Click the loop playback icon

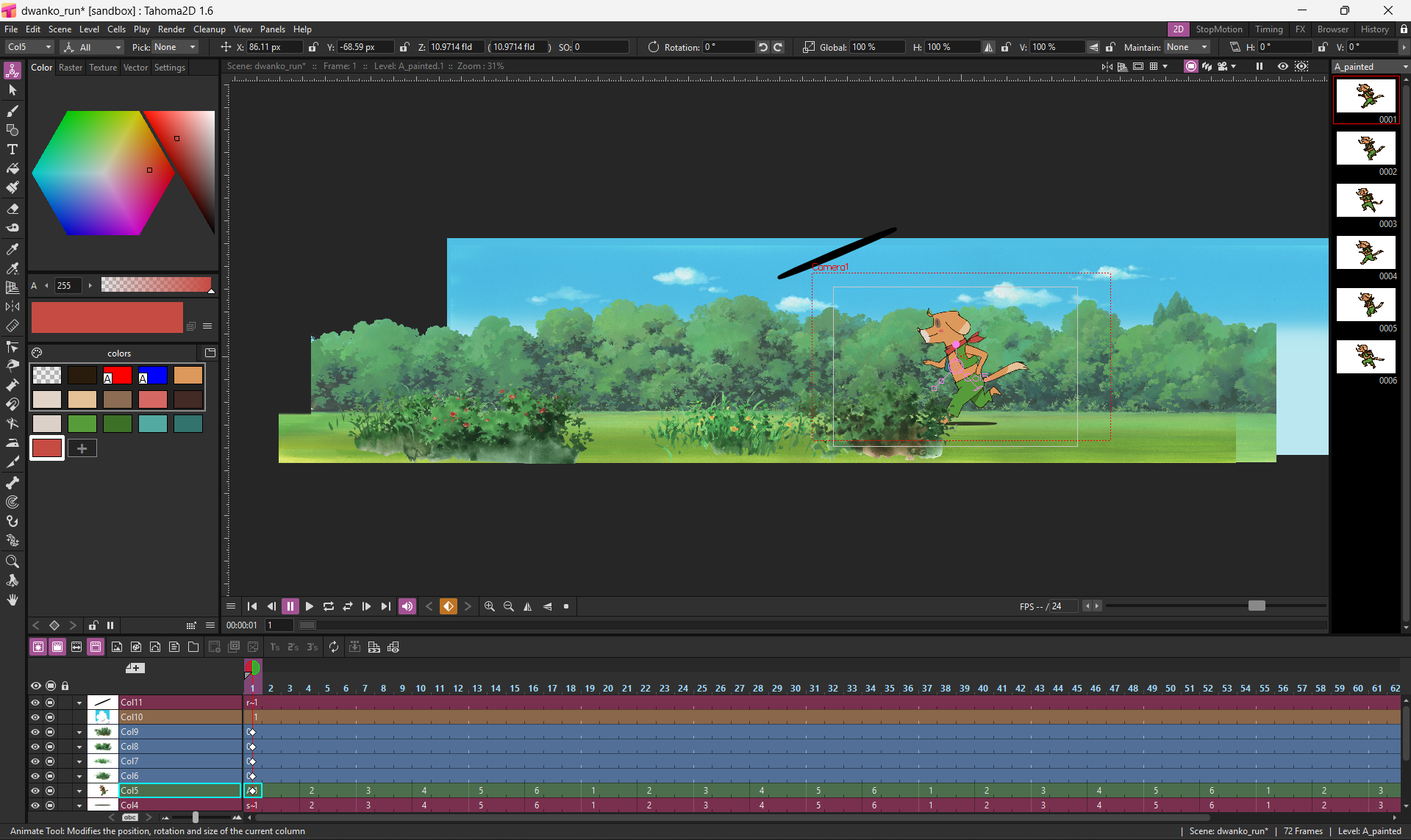click(x=329, y=606)
